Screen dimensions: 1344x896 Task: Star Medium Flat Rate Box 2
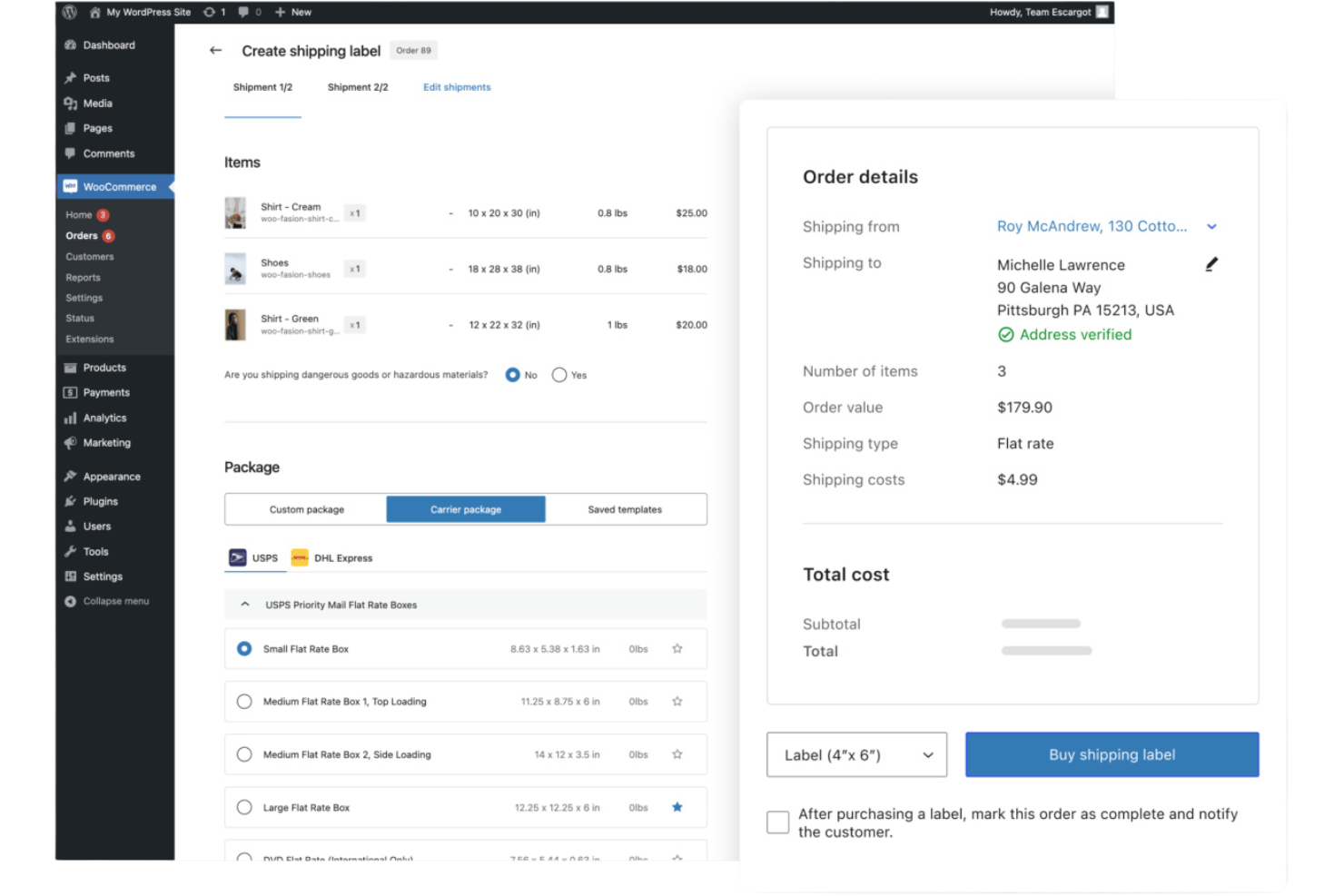tap(677, 754)
